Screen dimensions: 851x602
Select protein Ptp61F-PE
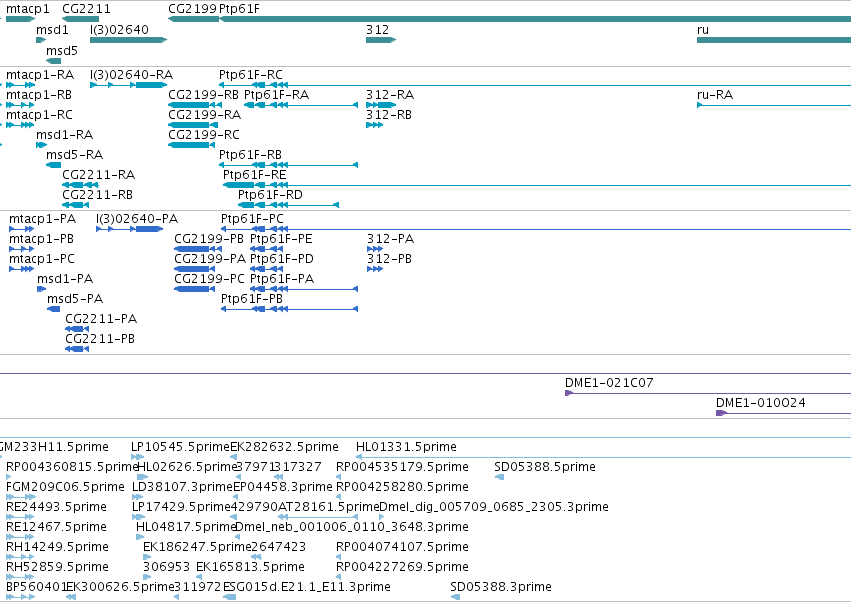(281, 239)
